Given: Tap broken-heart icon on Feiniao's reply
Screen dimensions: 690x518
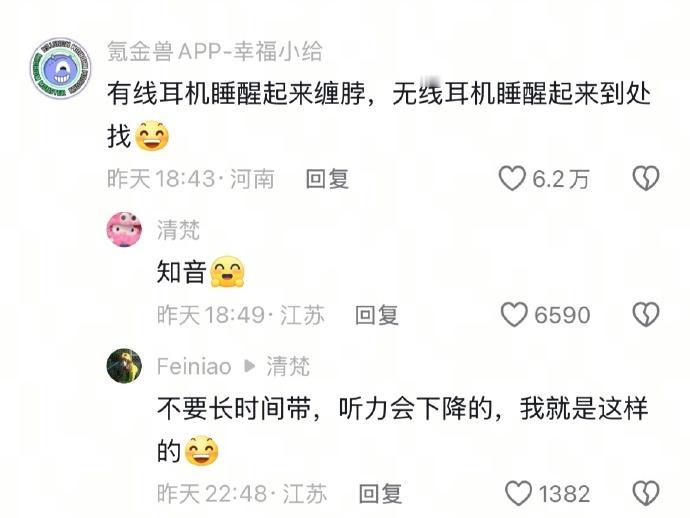Looking at the screenshot, I should click(x=646, y=493).
